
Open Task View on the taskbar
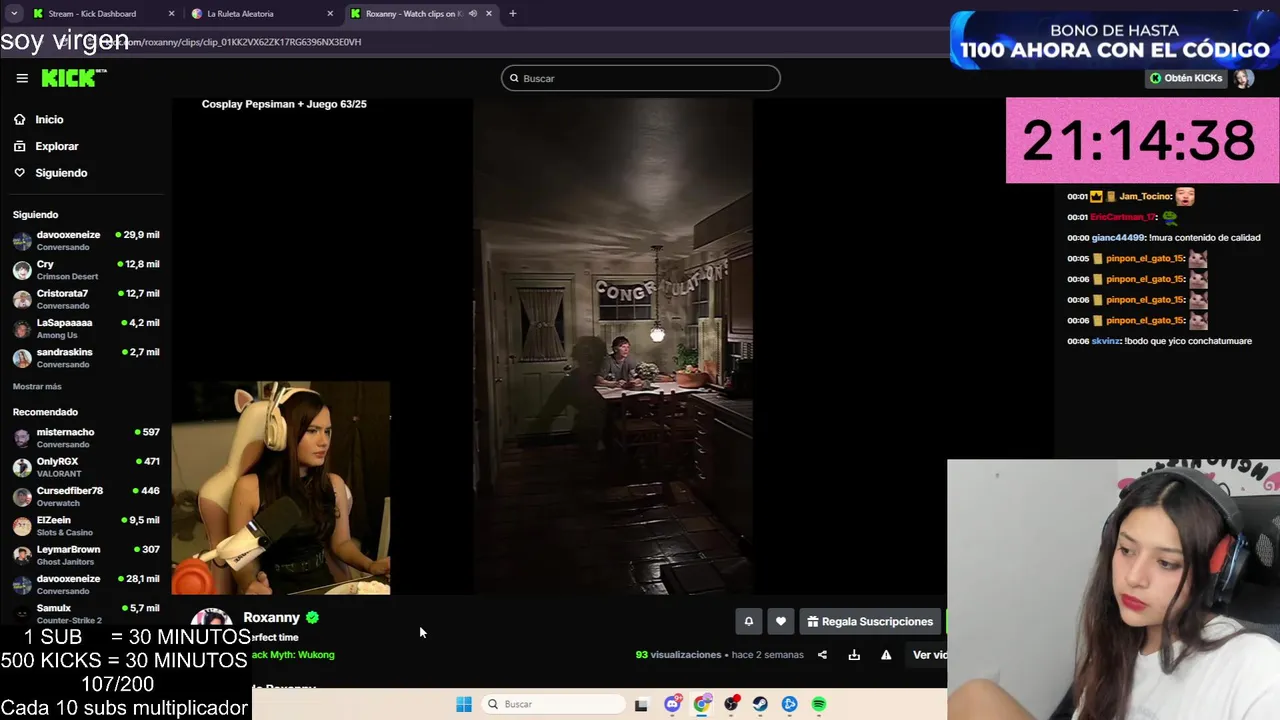coord(641,704)
